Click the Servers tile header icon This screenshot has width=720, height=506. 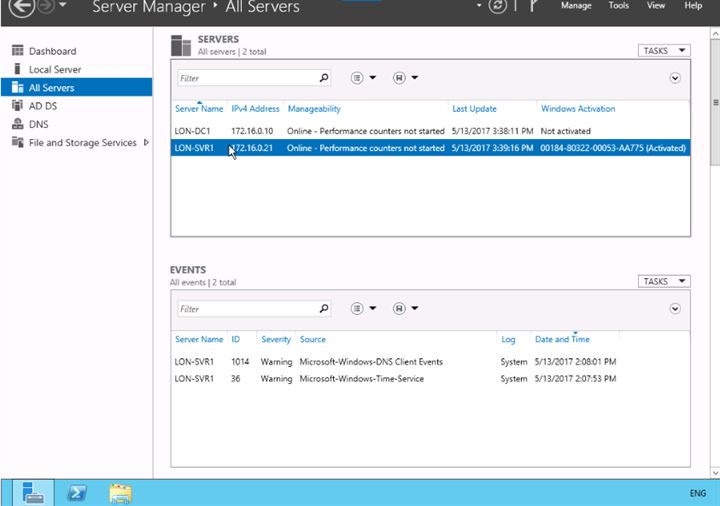coord(181,45)
